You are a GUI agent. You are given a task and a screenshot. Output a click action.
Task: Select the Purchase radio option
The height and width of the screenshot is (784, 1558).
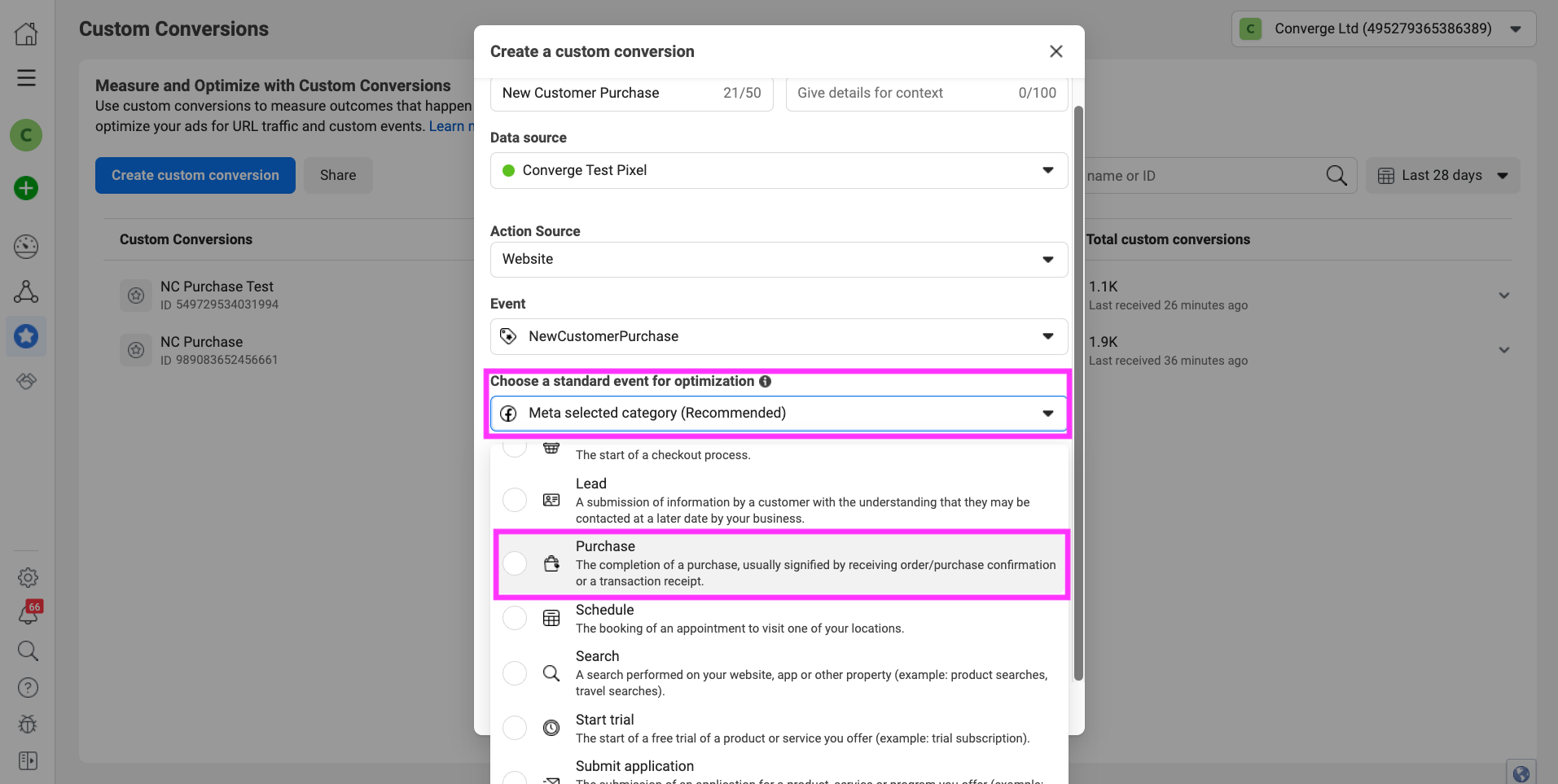515,563
